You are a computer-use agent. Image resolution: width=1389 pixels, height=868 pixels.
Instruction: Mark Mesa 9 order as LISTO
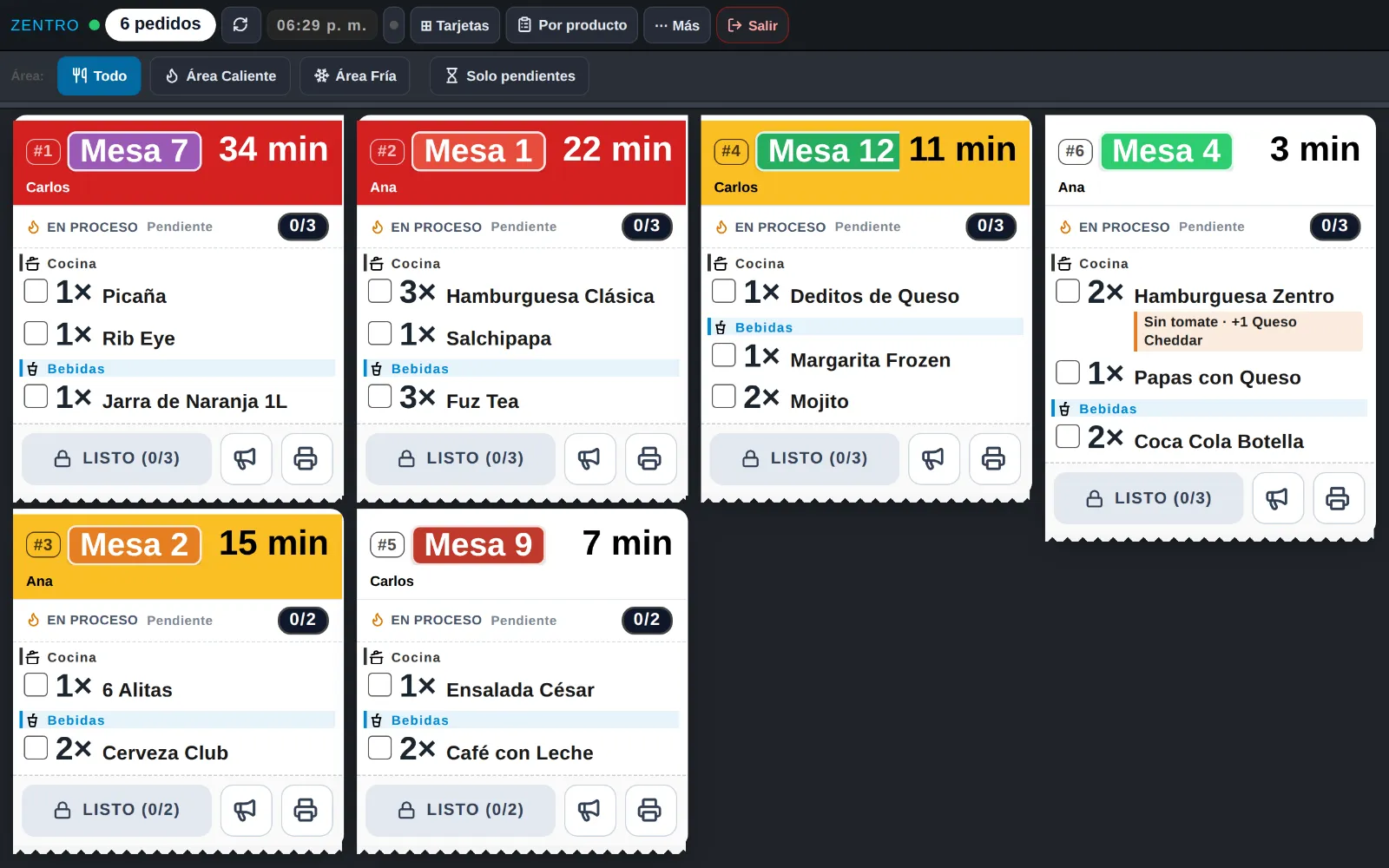pos(460,810)
